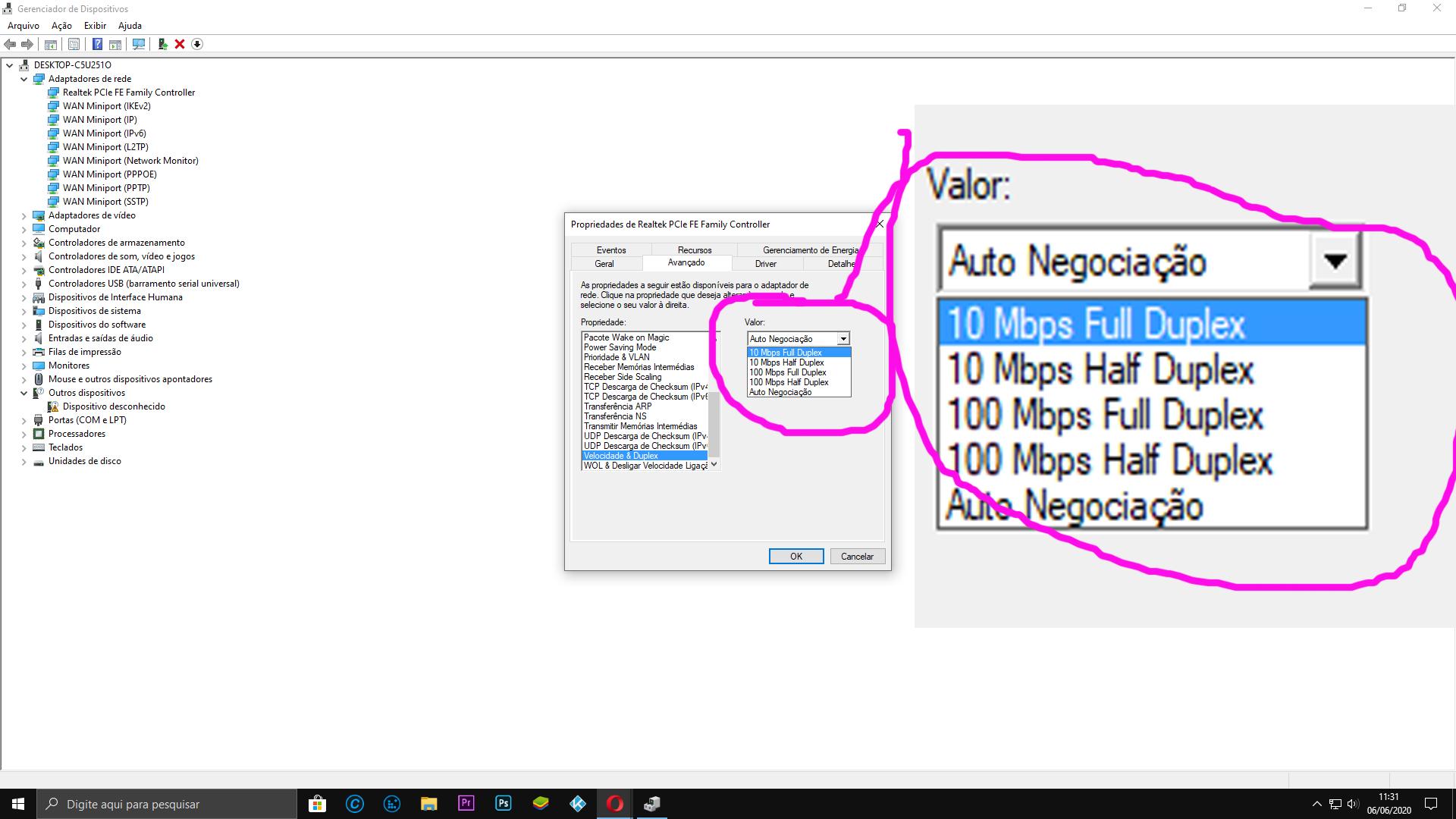
Task: Click the Back arrow in the toolbar
Action: click(10, 44)
